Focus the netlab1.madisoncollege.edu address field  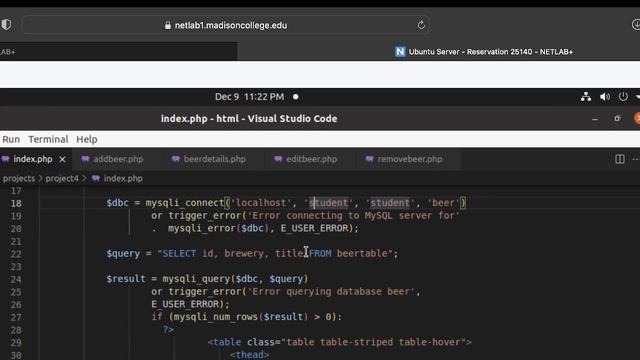pyautogui.click(x=225, y=25)
